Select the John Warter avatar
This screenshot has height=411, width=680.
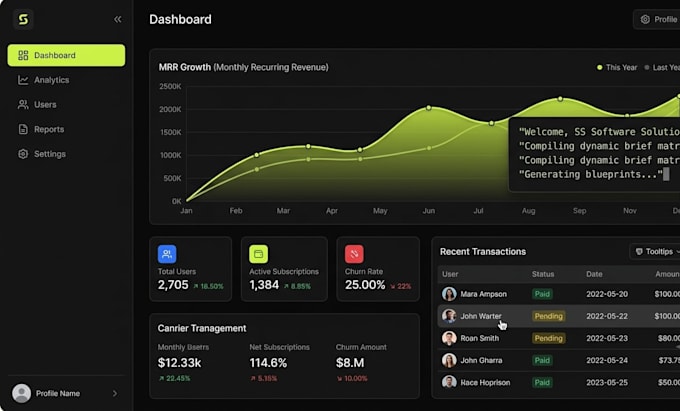[x=449, y=316]
